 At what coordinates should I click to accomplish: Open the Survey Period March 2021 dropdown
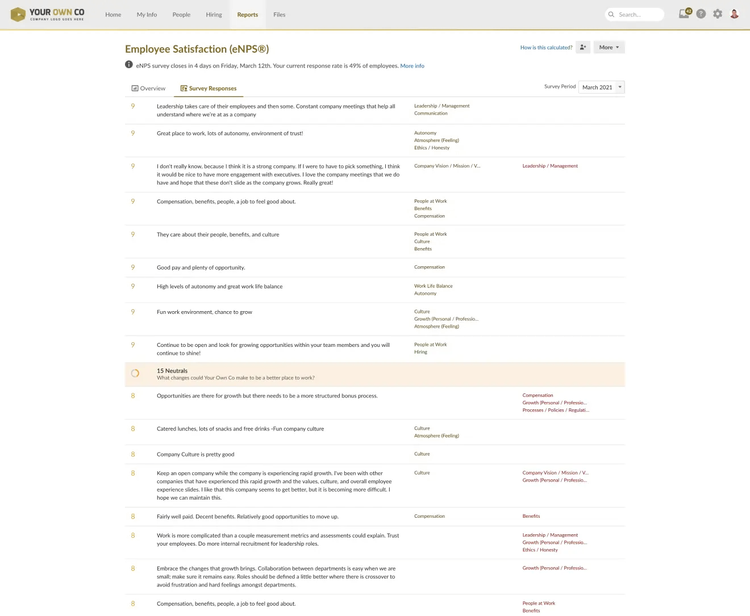601,87
